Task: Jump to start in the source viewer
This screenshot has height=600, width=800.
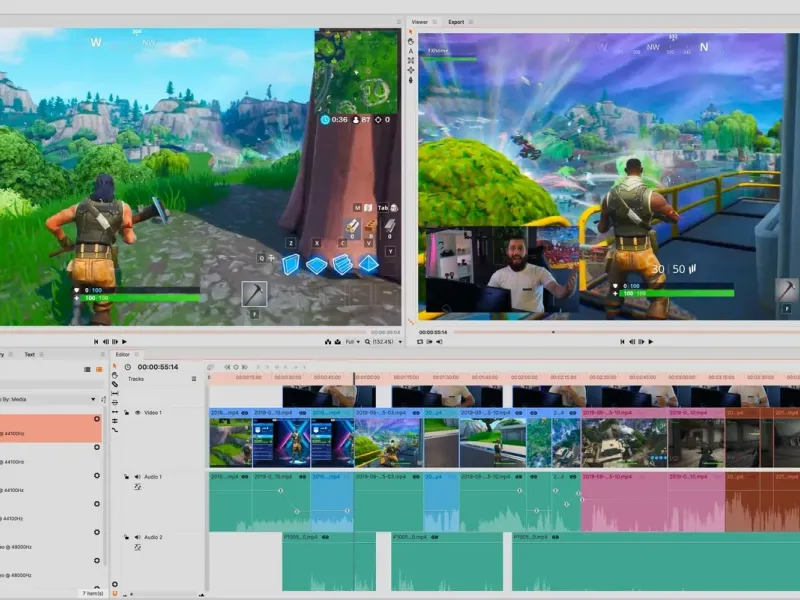Action: [96, 342]
